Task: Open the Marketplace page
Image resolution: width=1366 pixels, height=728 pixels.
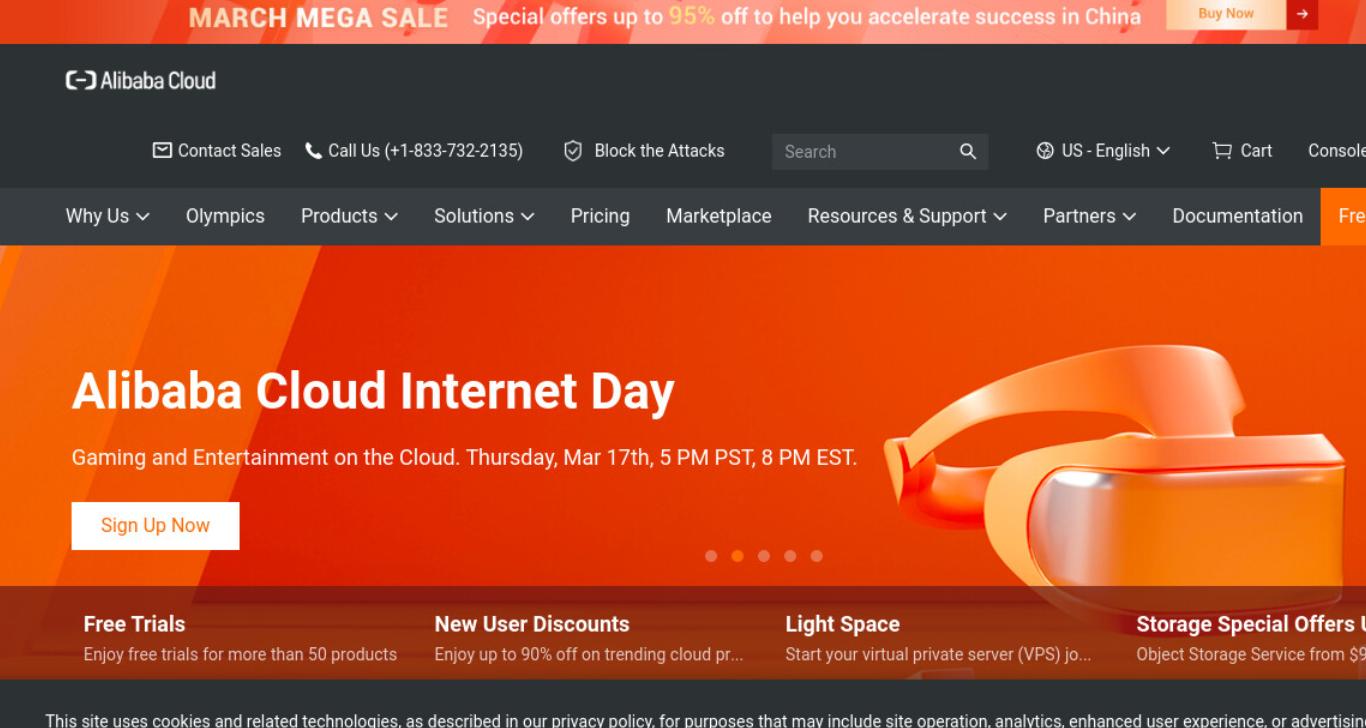Action: point(719,216)
